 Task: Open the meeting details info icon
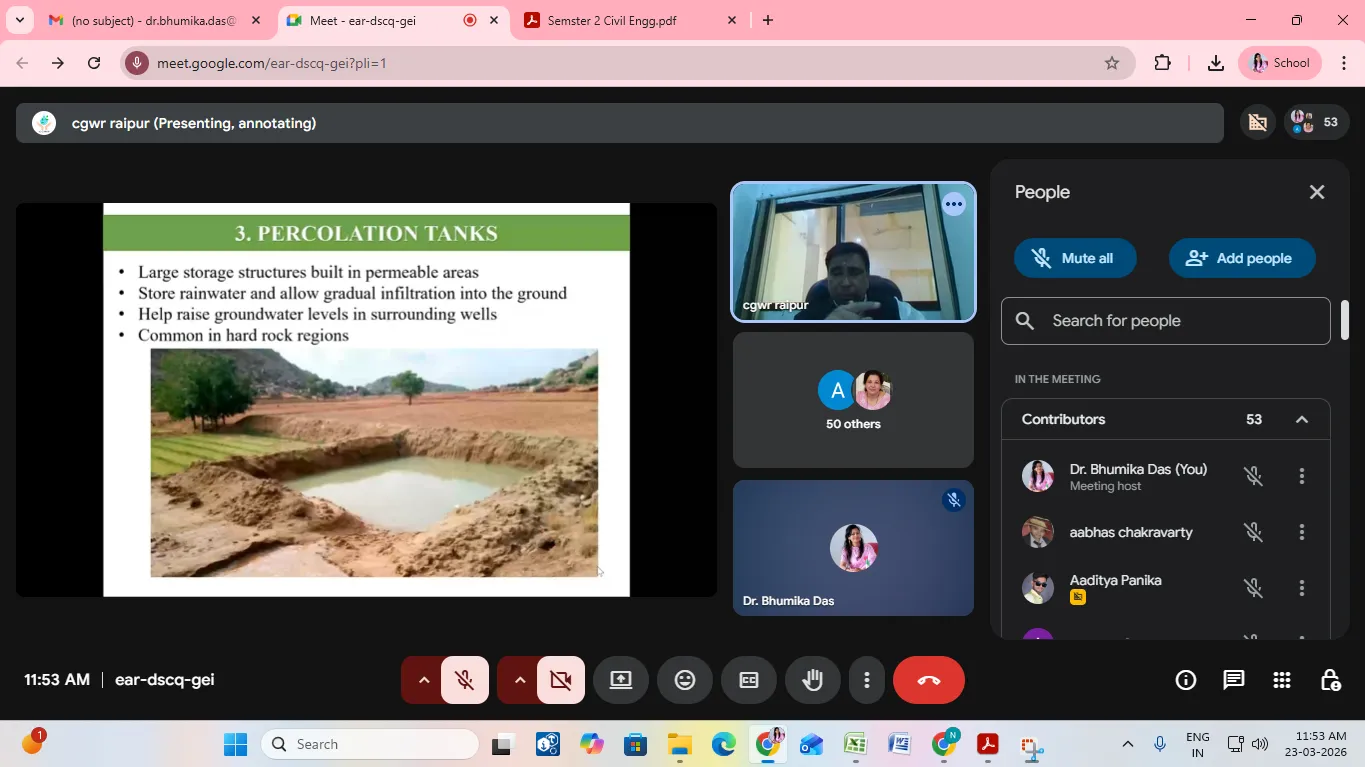pos(1186,680)
